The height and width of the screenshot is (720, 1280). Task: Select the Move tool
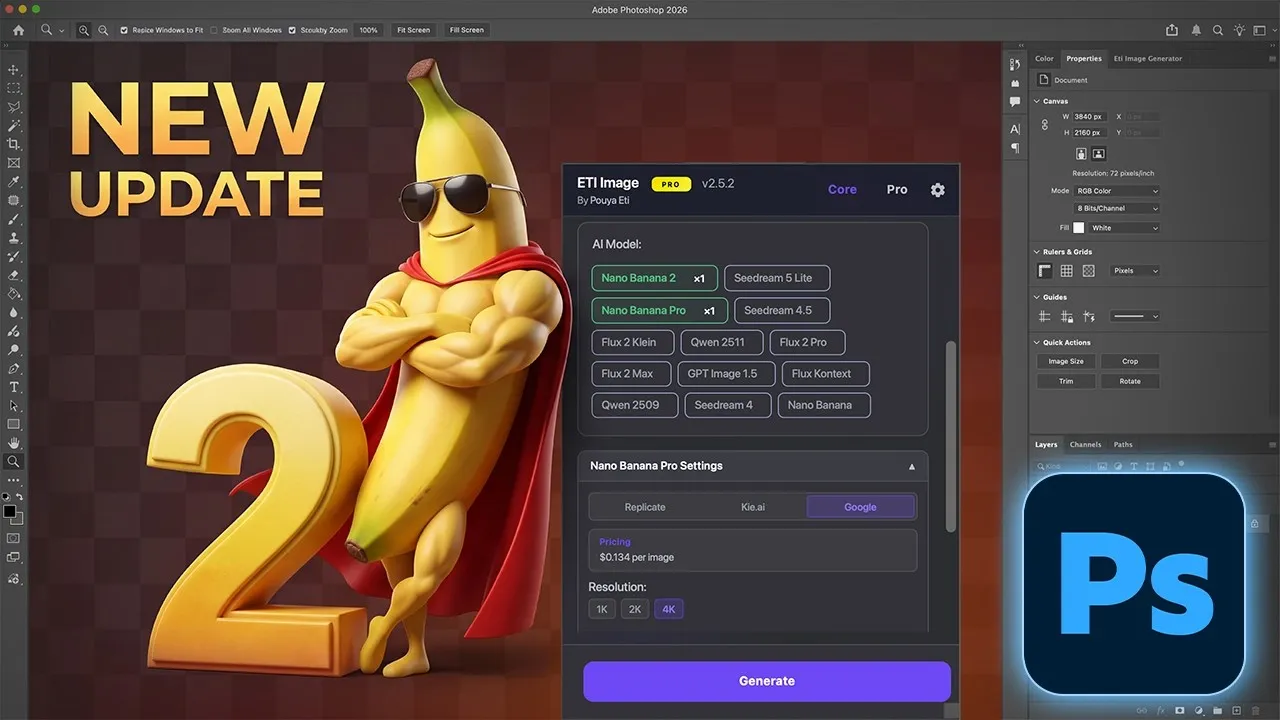[14, 70]
